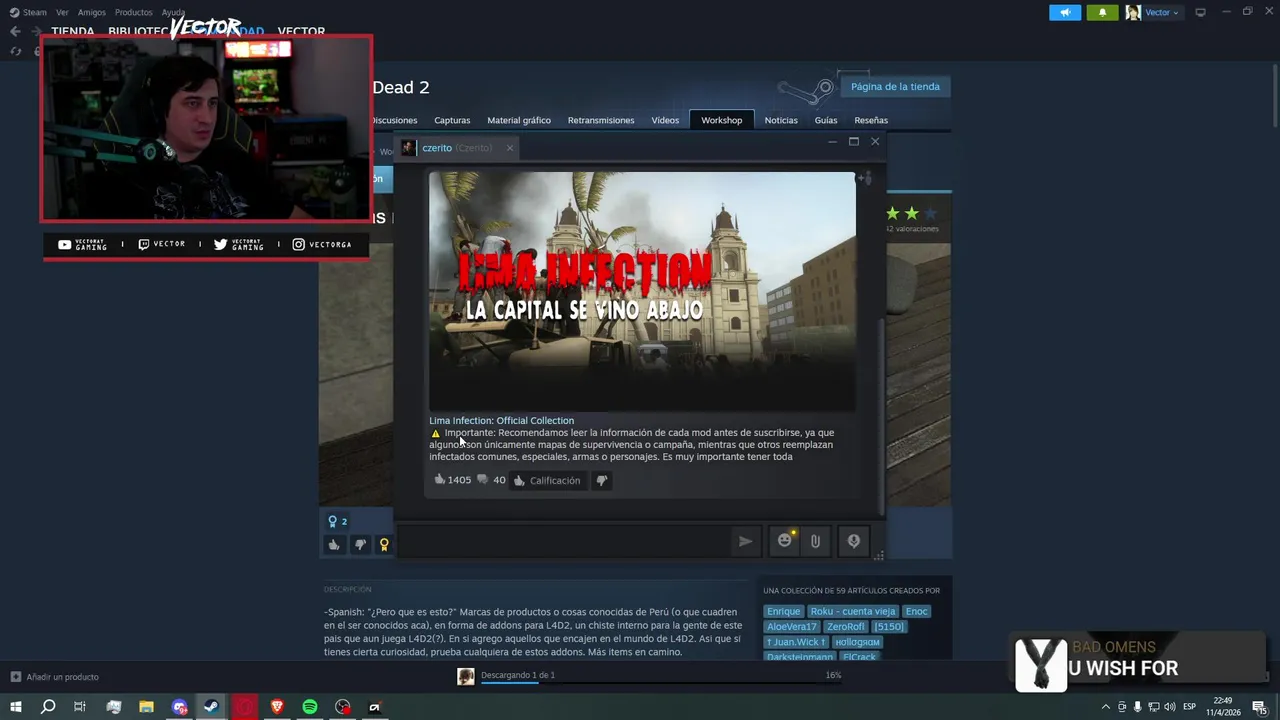Open the chat emoticon picker
The height and width of the screenshot is (720, 1280).
pyautogui.click(x=785, y=541)
